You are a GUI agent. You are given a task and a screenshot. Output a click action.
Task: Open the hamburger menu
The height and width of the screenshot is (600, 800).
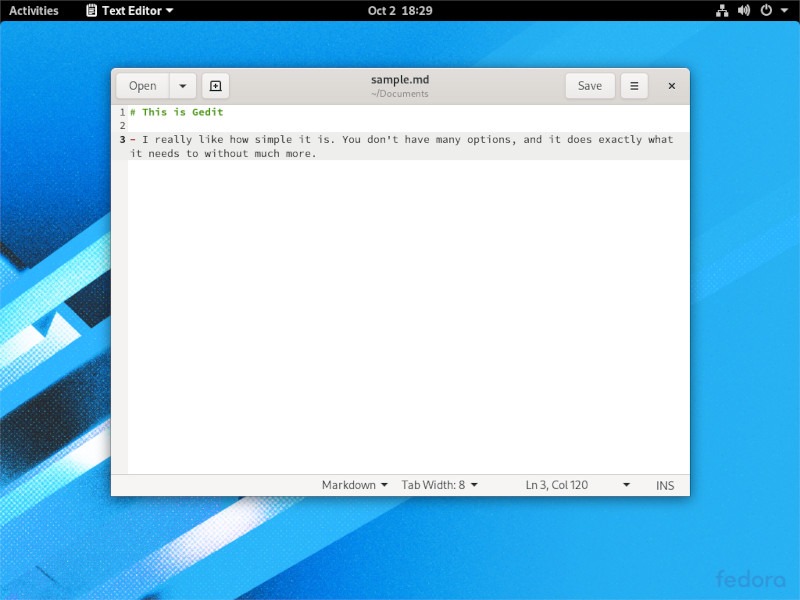(x=634, y=86)
